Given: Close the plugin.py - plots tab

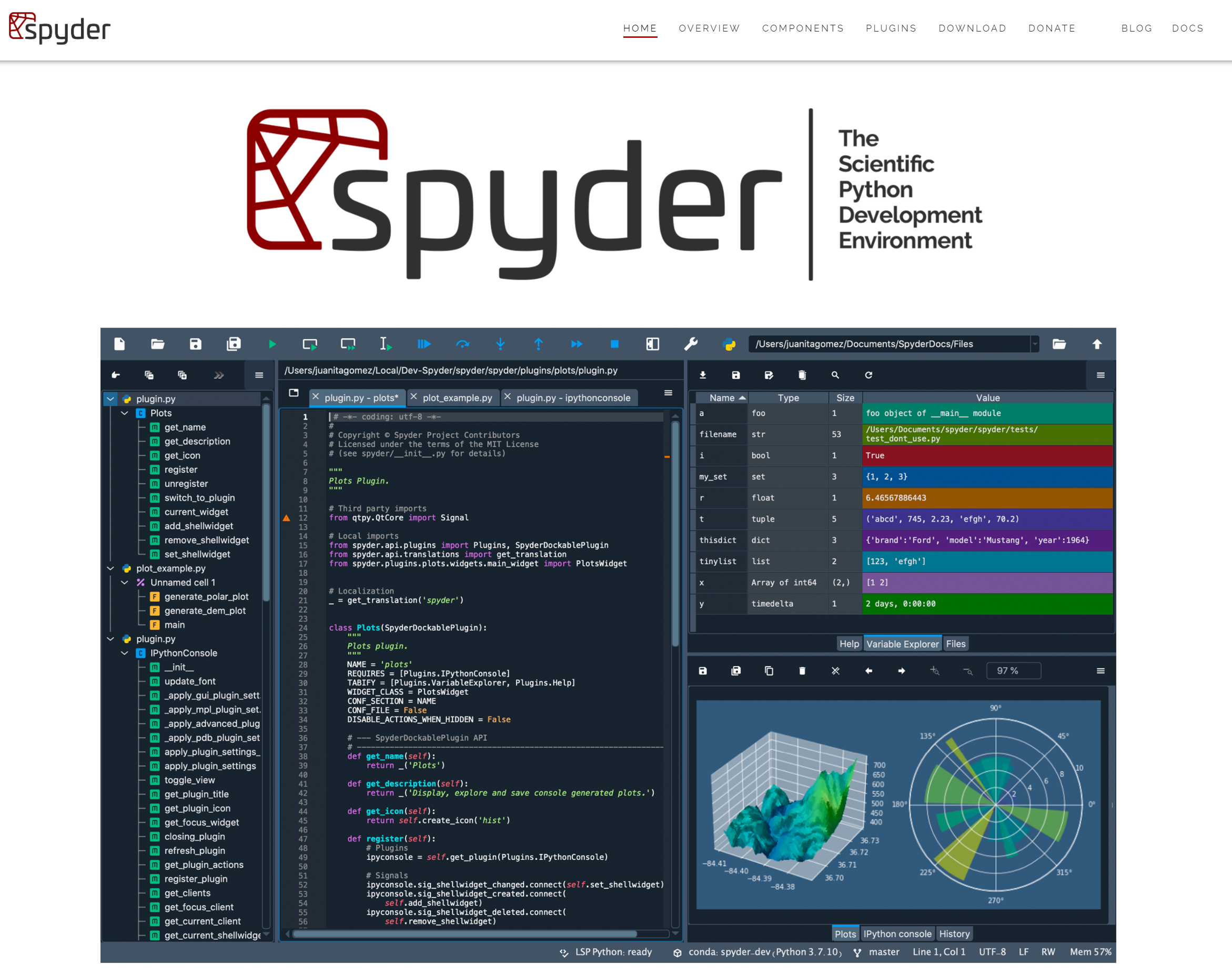Looking at the screenshot, I should click(x=315, y=397).
